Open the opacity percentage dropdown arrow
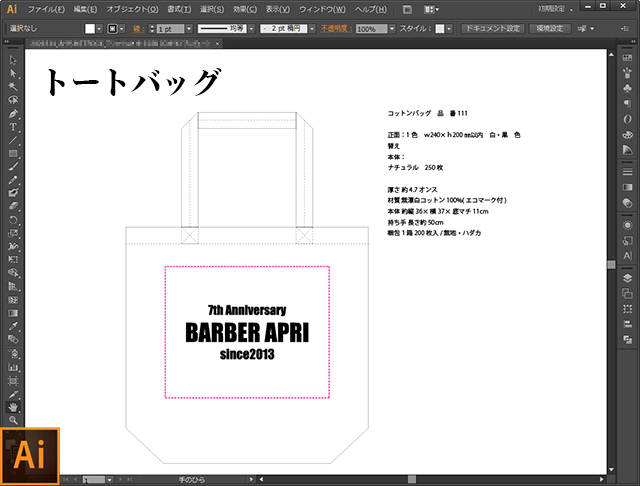The width and height of the screenshot is (640, 486). [x=392, y=29]
